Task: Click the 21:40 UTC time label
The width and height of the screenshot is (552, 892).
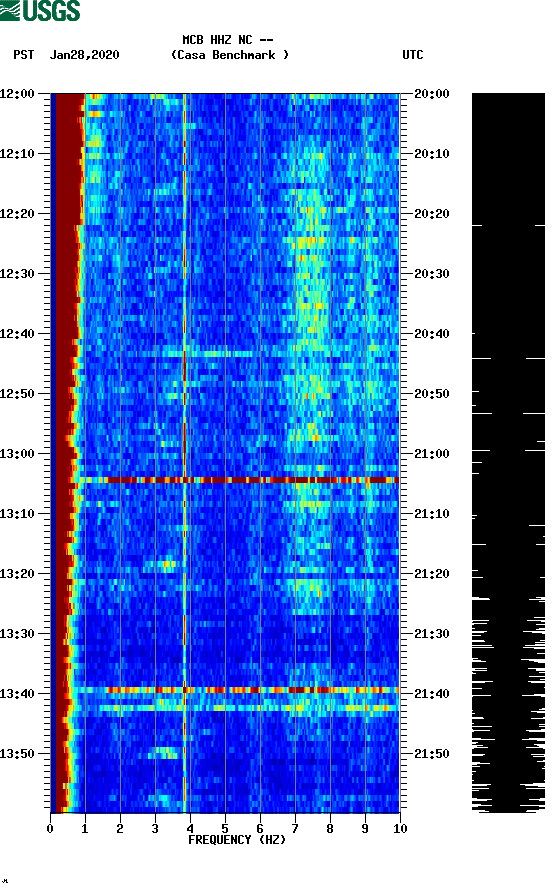Action: coord(432,694)
